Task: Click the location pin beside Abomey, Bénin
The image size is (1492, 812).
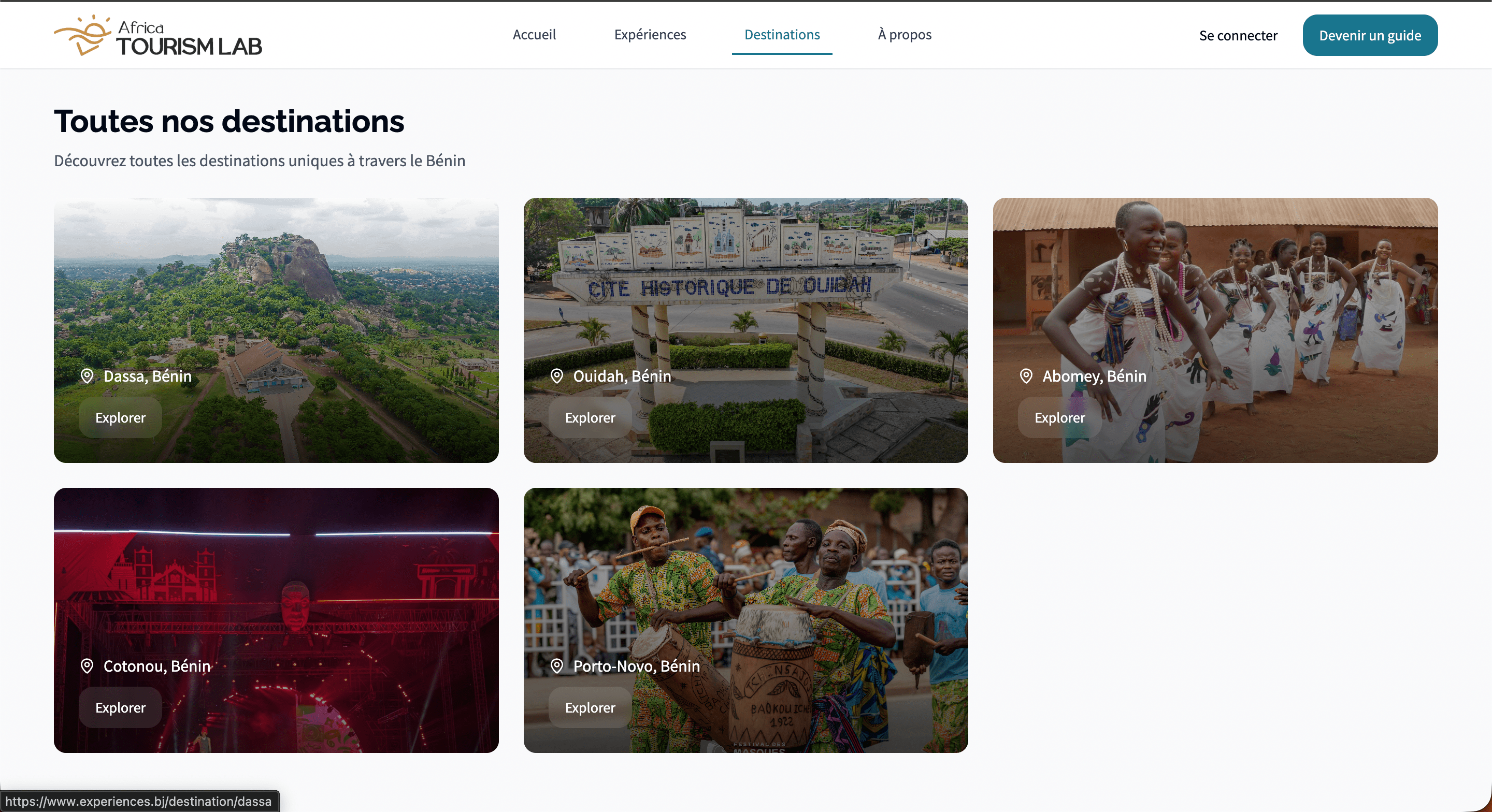Action: (1026, 376)
